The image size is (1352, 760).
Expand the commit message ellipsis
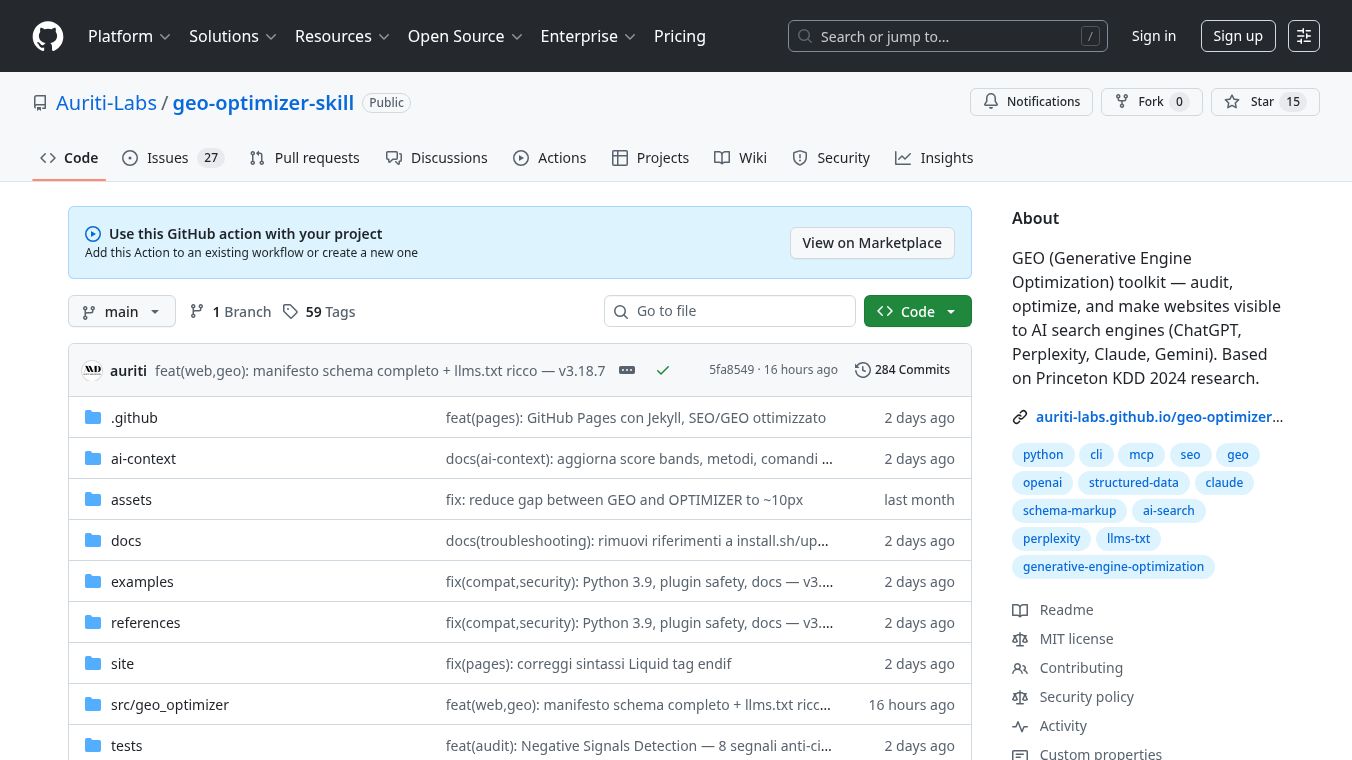pyautogui.click(x=627, y=370)
